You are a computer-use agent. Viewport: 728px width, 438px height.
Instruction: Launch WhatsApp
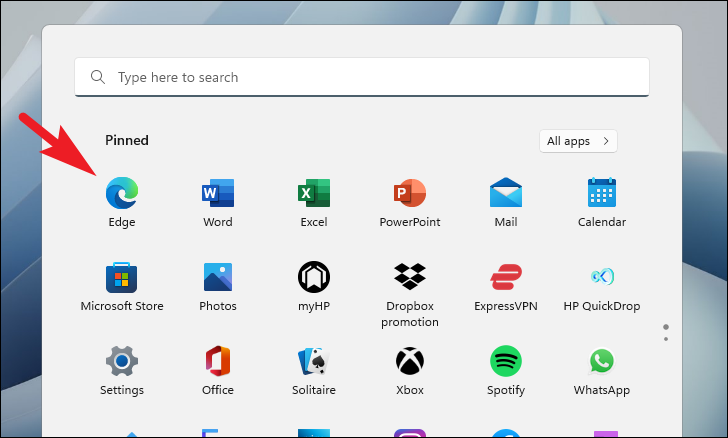pos(602,361)
